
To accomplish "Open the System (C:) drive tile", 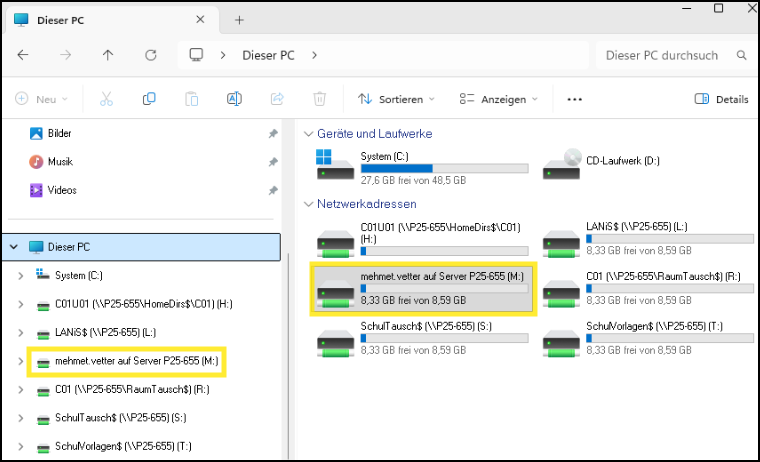I will click(420, 168).
